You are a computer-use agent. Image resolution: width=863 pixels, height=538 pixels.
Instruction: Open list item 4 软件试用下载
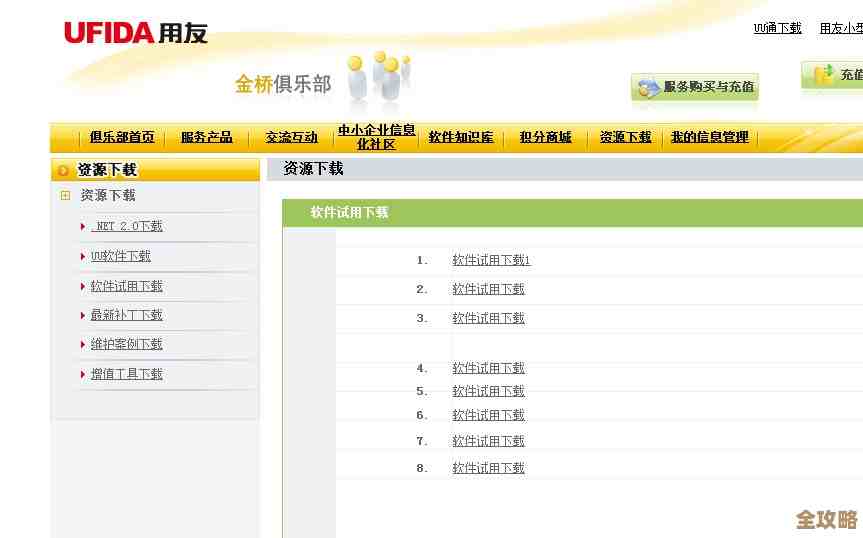pyautogui.click(x=488, y=368)
